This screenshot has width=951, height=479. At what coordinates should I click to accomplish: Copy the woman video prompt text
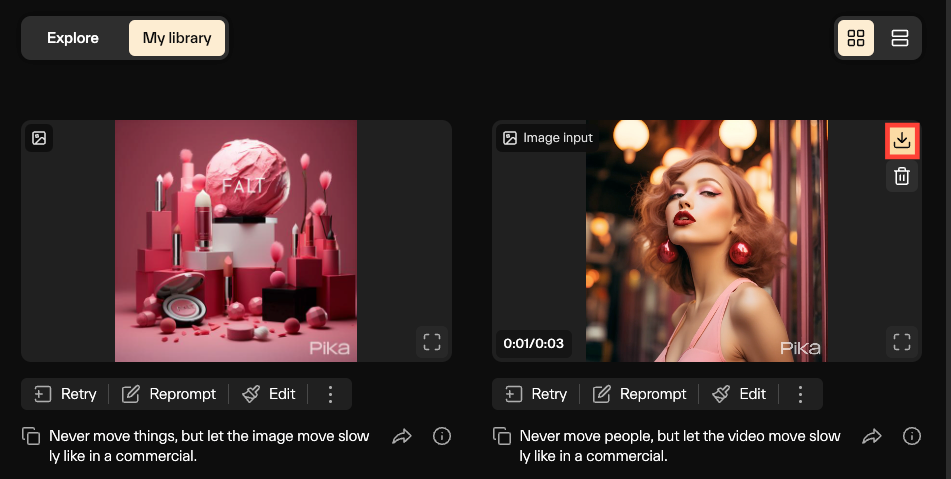click(x=503, y=437)
